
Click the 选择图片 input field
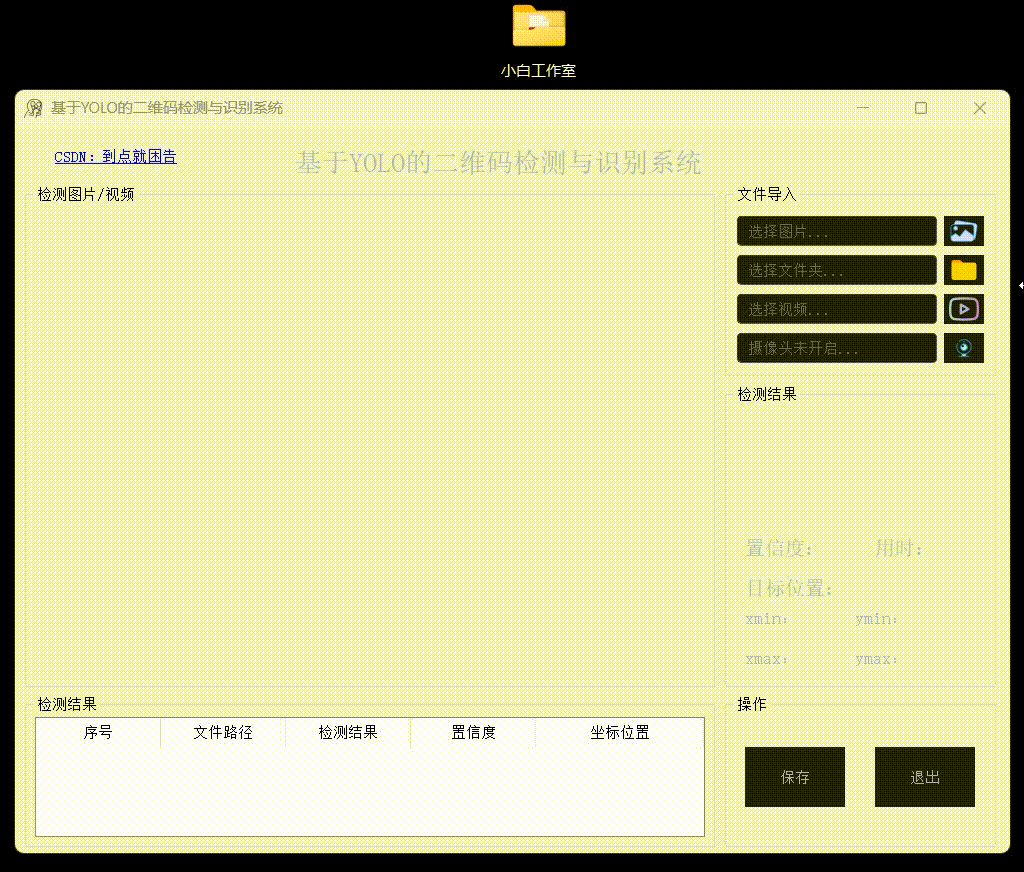click(836, 230)
